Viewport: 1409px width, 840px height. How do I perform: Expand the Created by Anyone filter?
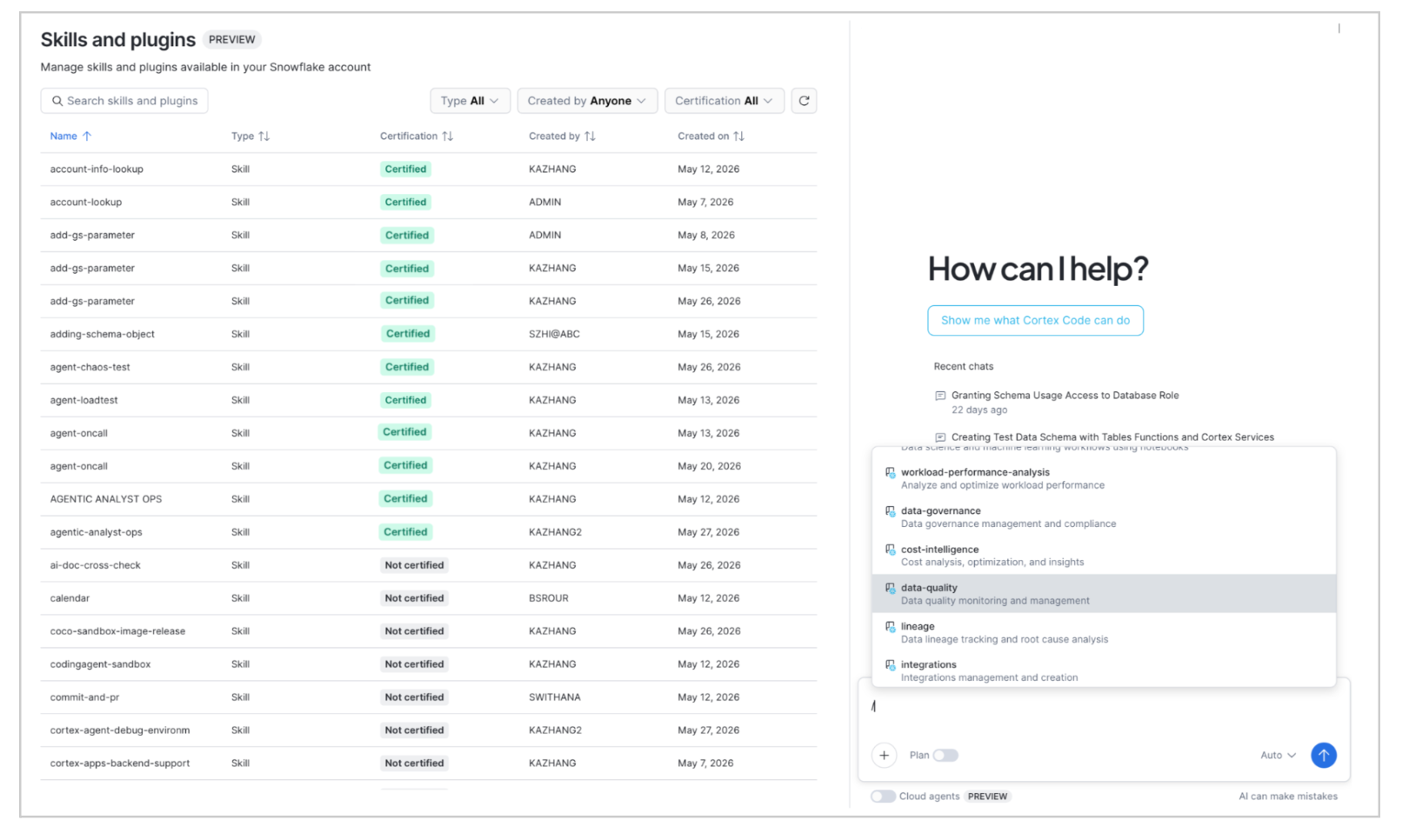coord(587,101)
